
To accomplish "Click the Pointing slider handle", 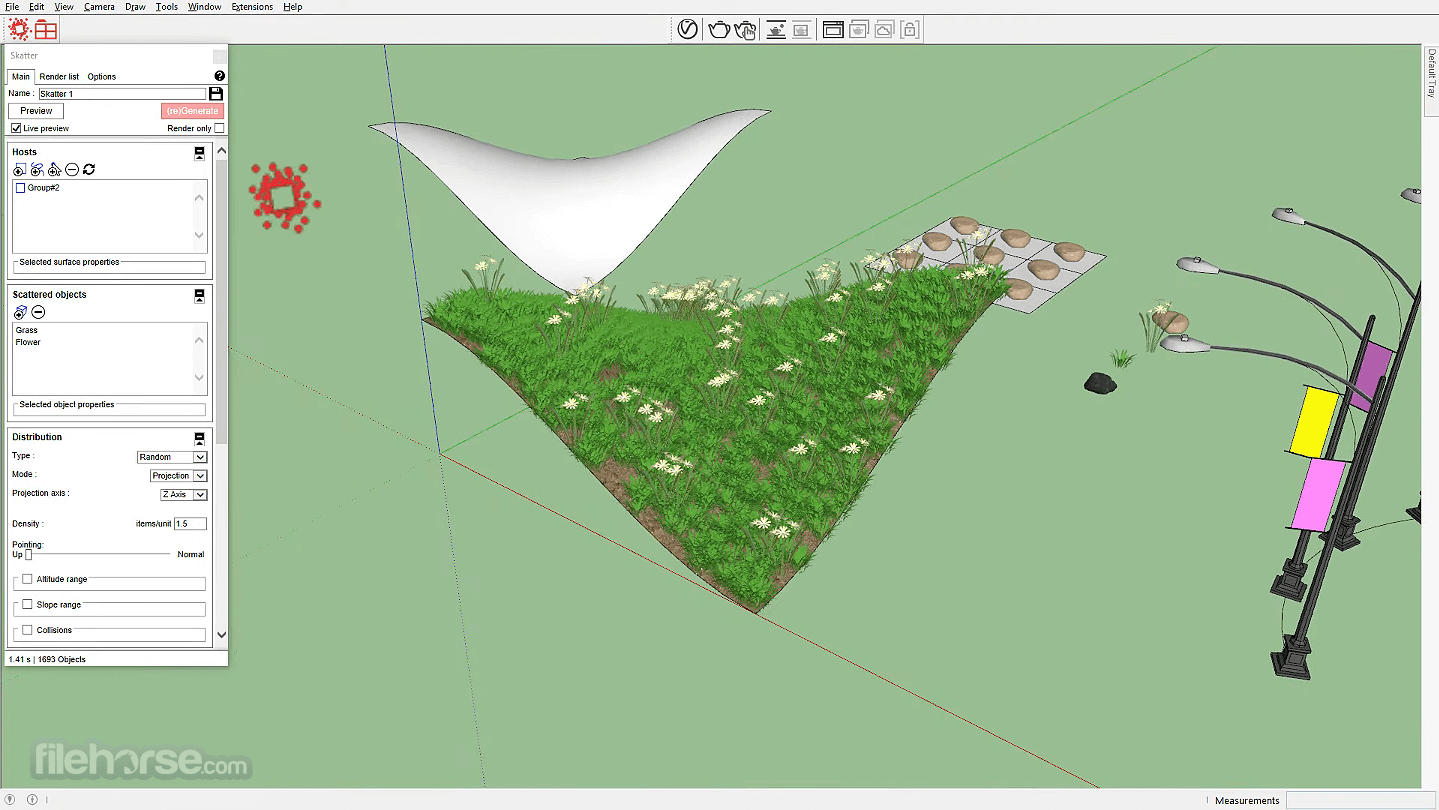I will click(29, 554).
